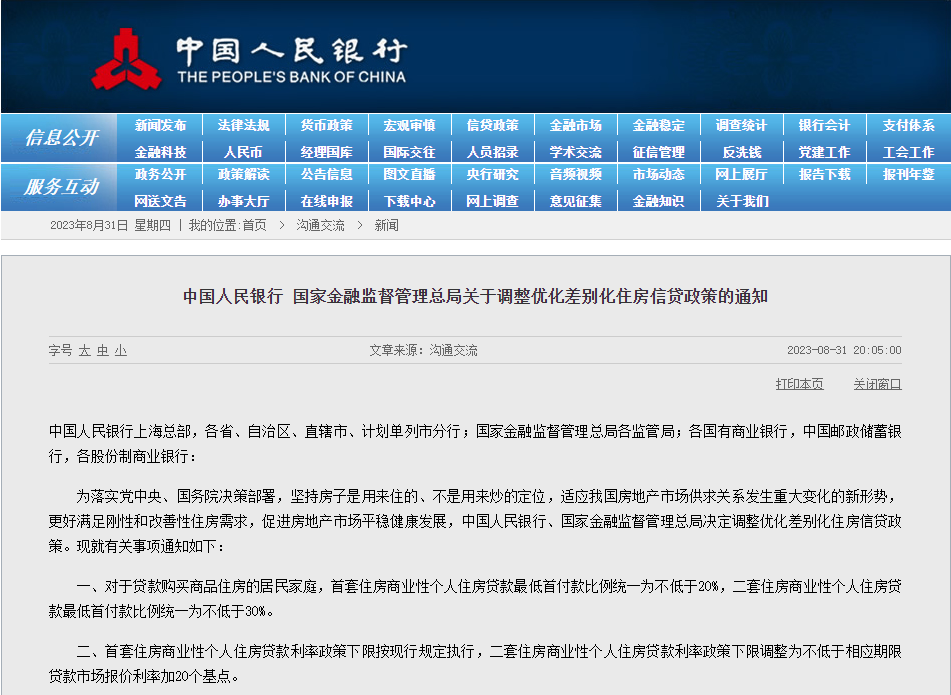Image resolution: width=951 pixels, height=695 pixels.
Task: Open 金融稳定 menu item
Action: tap(659, 126)
